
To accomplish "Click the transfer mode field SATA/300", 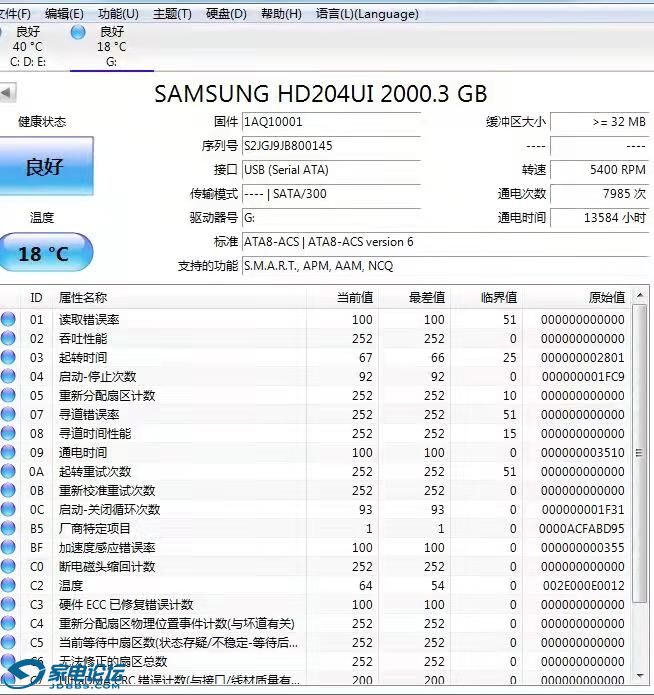I will pos(331,194).
